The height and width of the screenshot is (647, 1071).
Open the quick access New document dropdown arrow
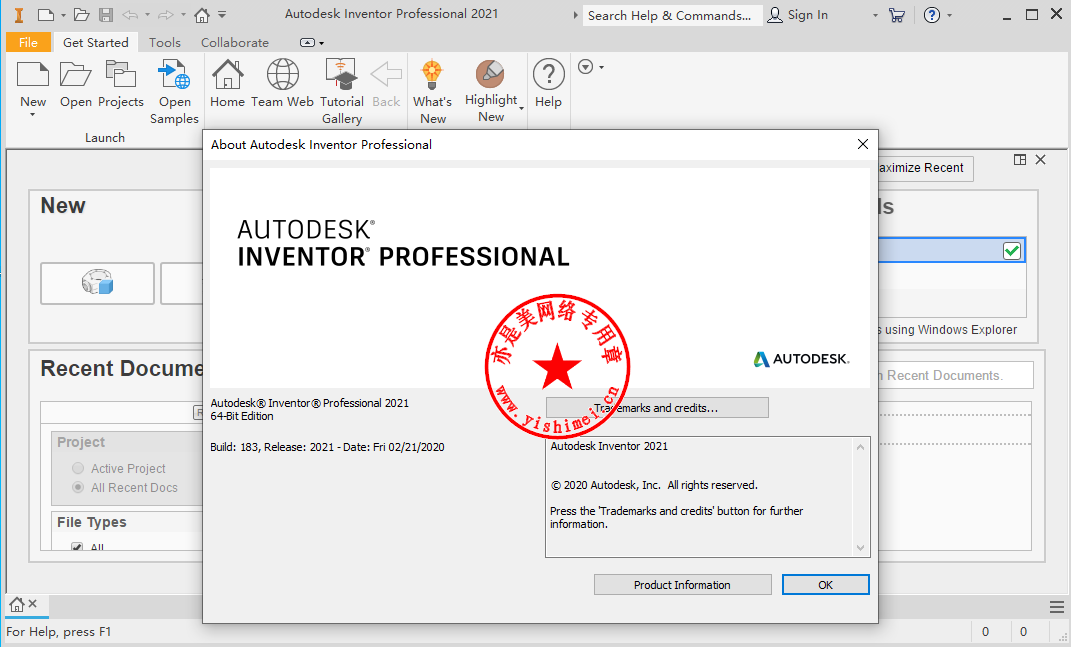63,15
